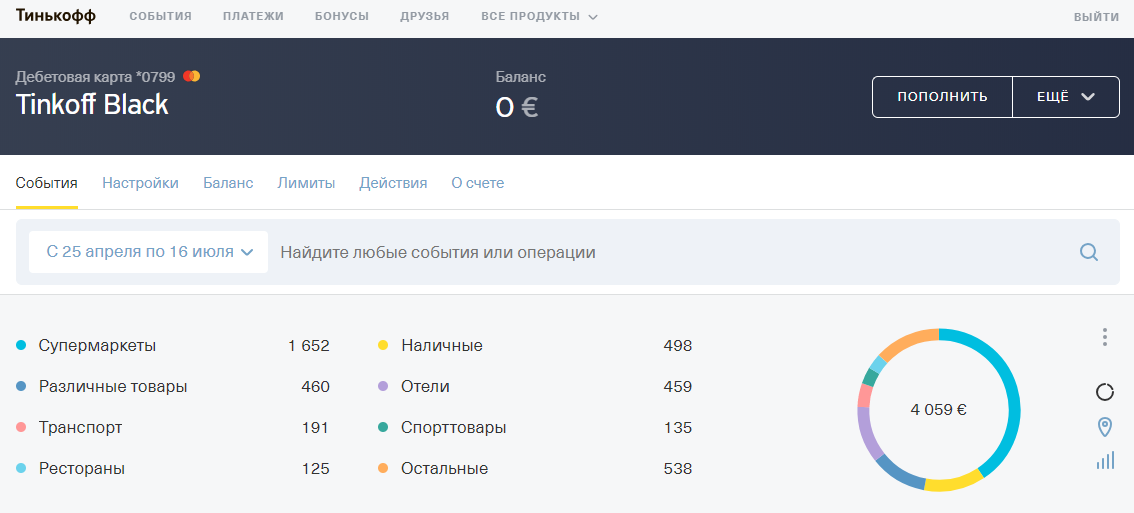Switch to the Действия tab

pyautogui.click(x=393, y=184)
